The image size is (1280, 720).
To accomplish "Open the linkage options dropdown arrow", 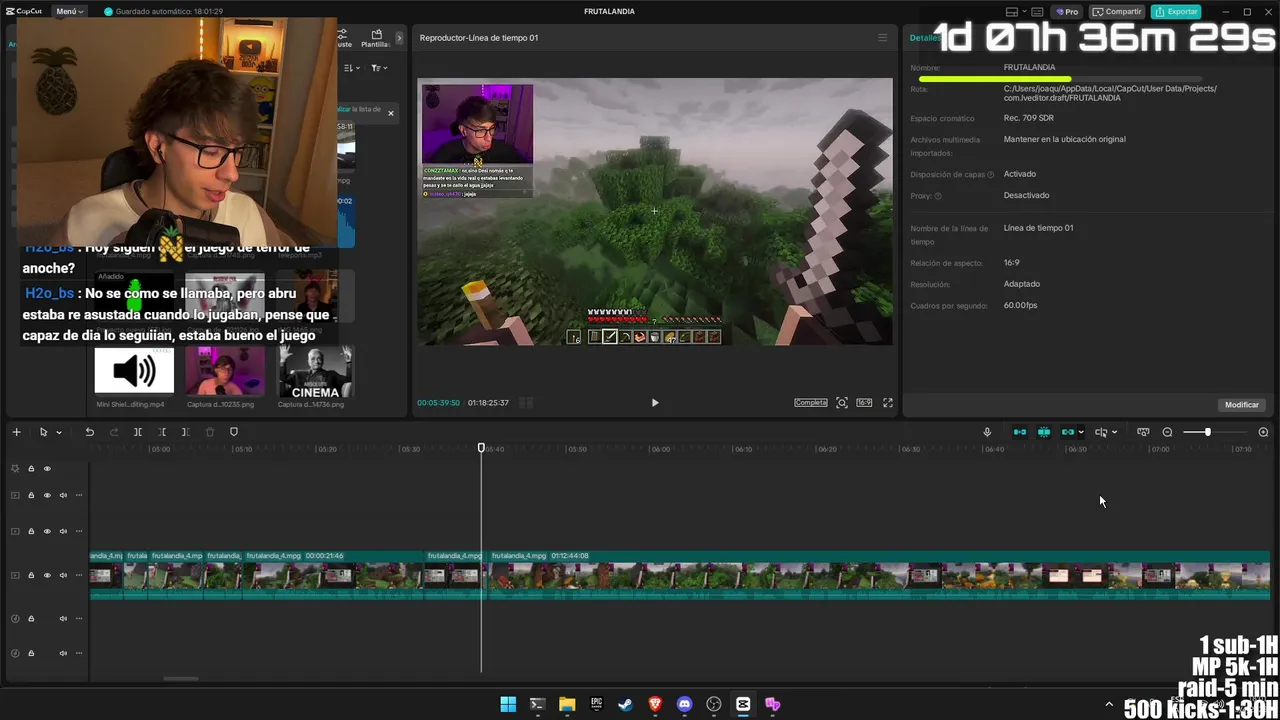I will pos(1081,432).
